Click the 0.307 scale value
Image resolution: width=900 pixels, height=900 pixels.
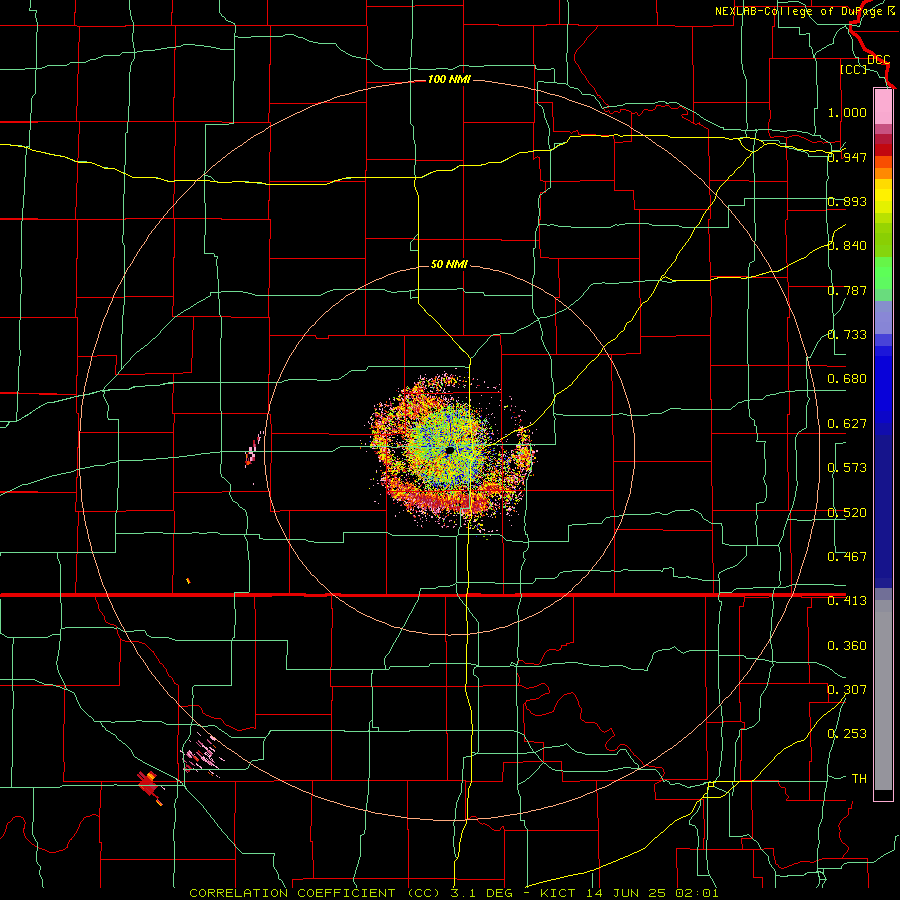click(847, 690)
